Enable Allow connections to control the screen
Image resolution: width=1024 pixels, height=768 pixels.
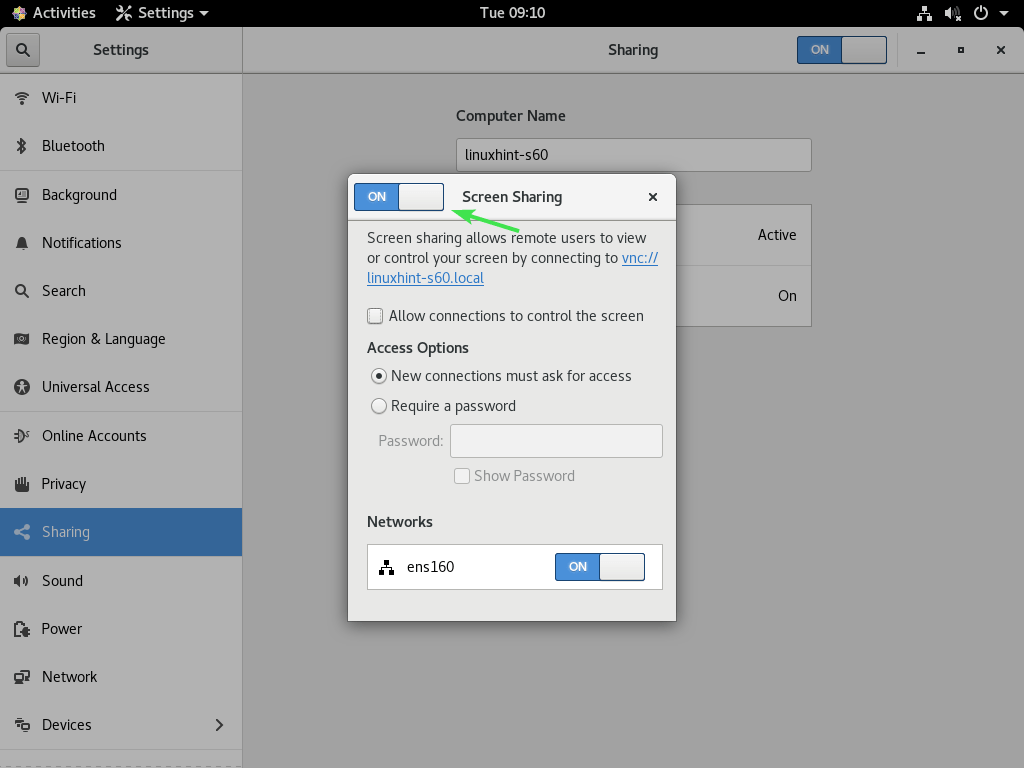(x=374, y=315)
